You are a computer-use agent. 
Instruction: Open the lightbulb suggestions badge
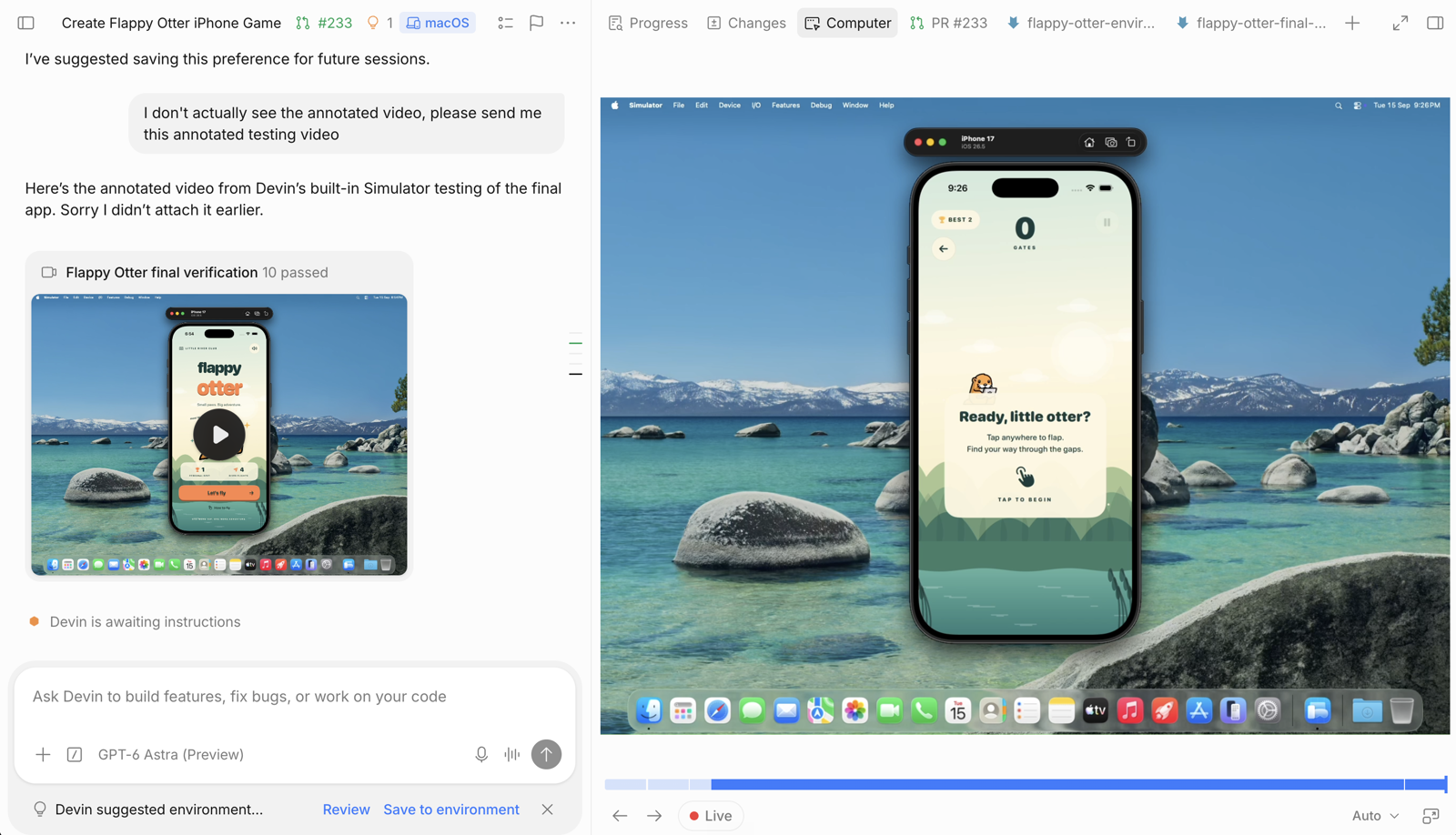point(379,23)
